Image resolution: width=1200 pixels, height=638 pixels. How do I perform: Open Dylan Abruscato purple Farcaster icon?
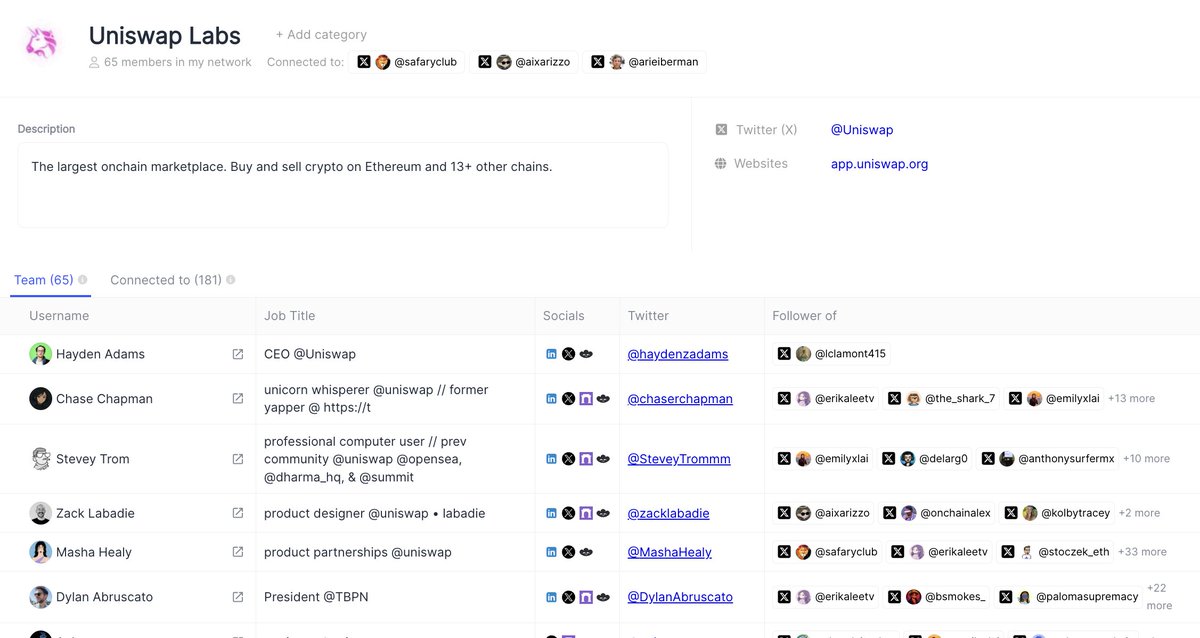[586, 597]
